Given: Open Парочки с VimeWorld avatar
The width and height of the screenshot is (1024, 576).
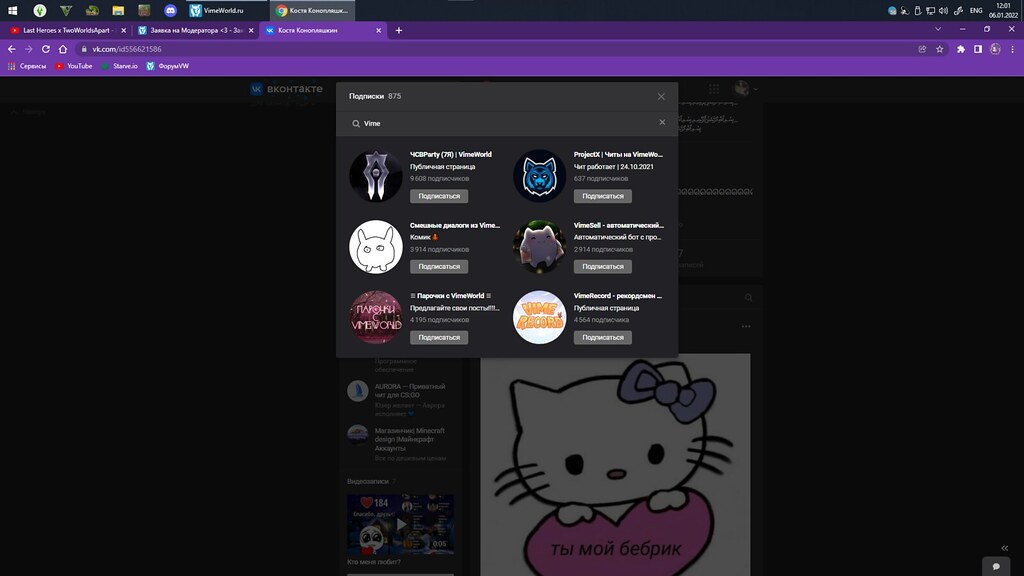Looking at the screenshot, I should tap(376, 317).
